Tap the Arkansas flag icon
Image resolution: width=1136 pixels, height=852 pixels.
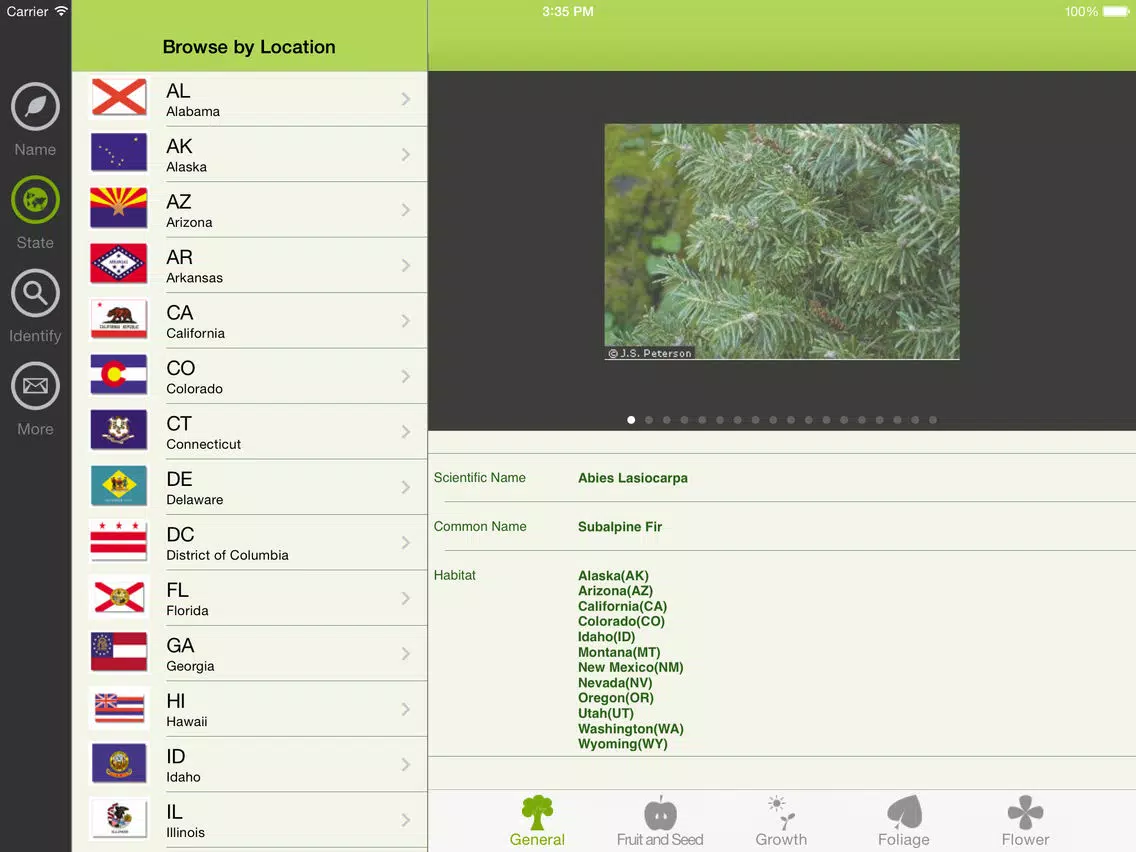pyautogui.click(x=119, y=264)
